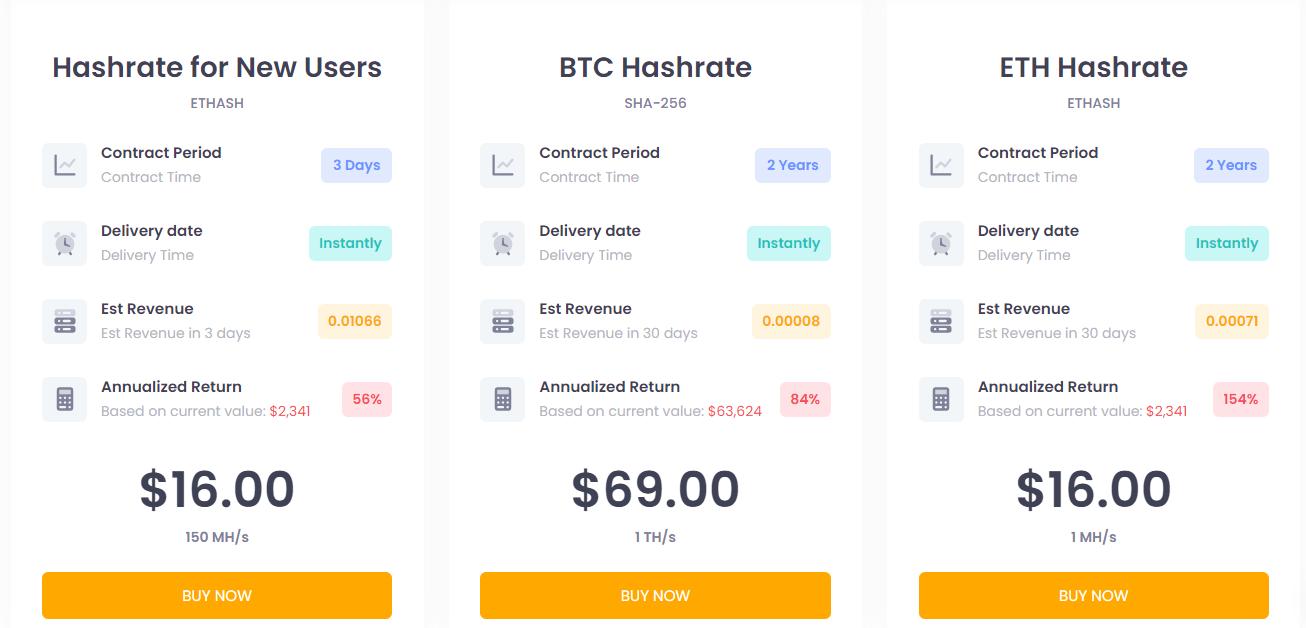Image resolution: width=1306 pixels, height=628 pixels.
Task: Click the calculator icon in ETH Hashrate card
Action: (941, 399)
